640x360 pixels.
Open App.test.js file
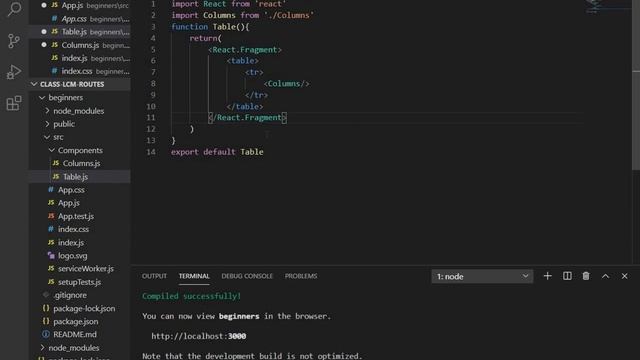click(80, 216)
